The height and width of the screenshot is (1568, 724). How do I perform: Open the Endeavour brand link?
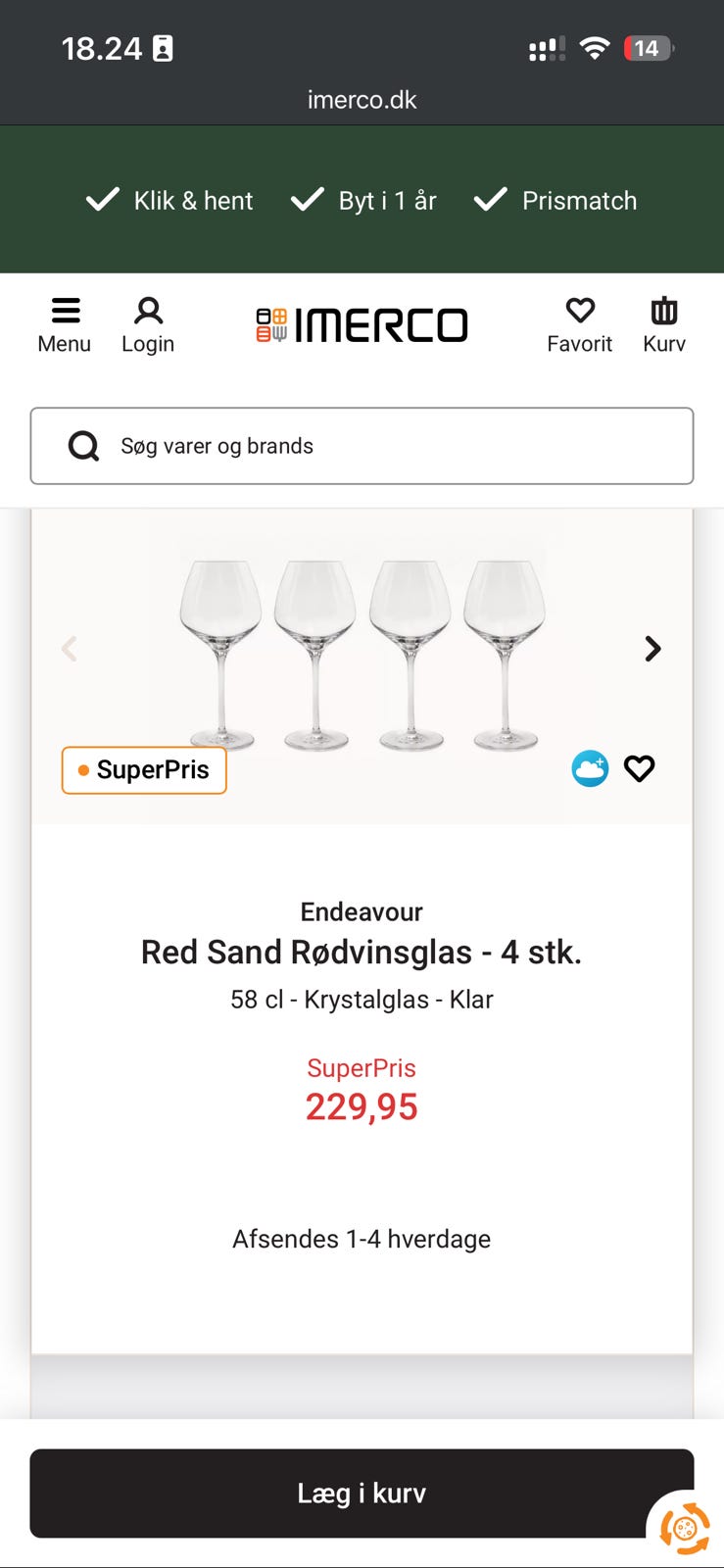pyautogui.click(x=362, y=911)
